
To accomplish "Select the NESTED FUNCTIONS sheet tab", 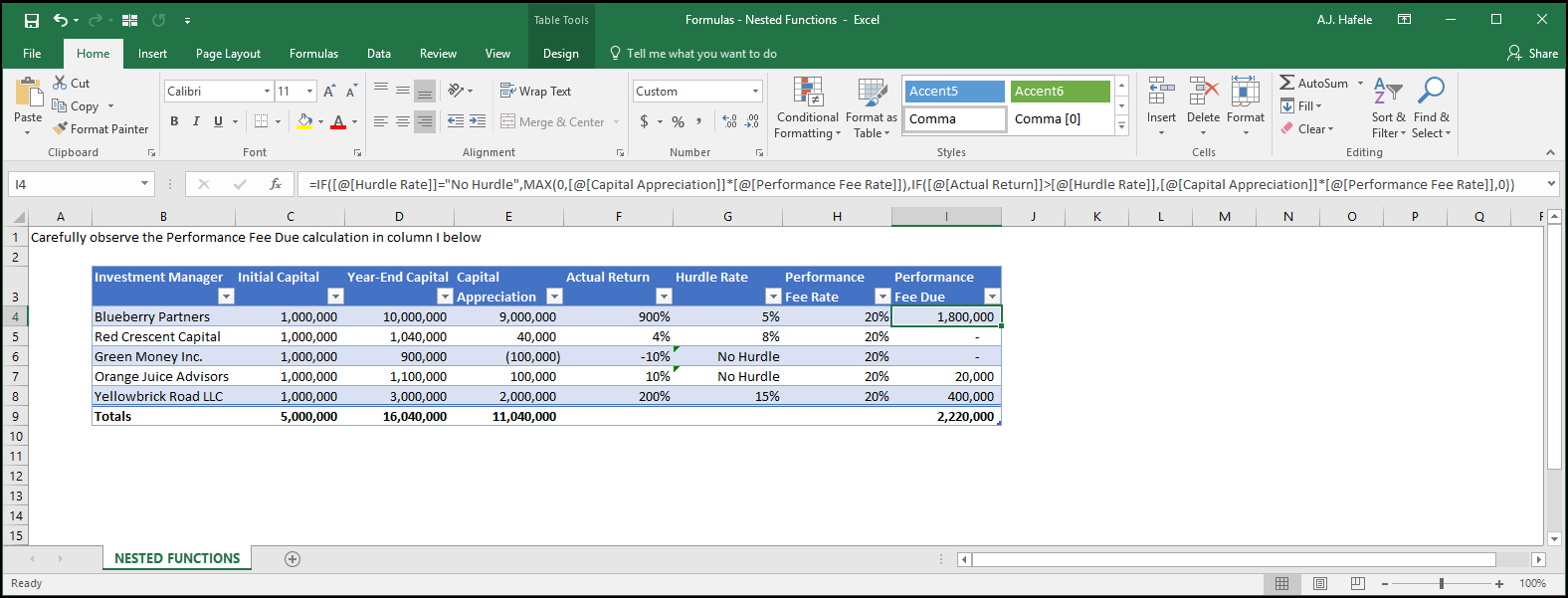I will pyautogui.click(x=177, y=558).
